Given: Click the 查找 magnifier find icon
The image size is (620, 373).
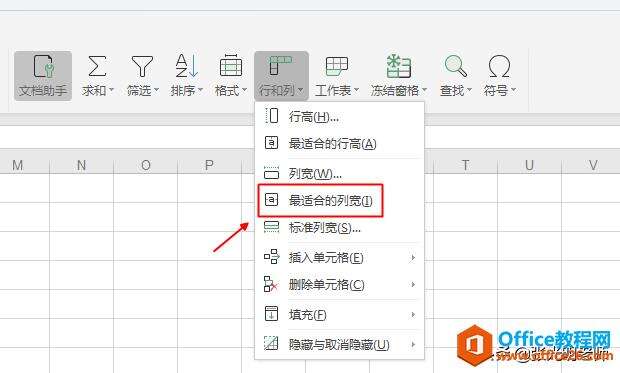Looking at the screenshot, I should pos(456,66).
